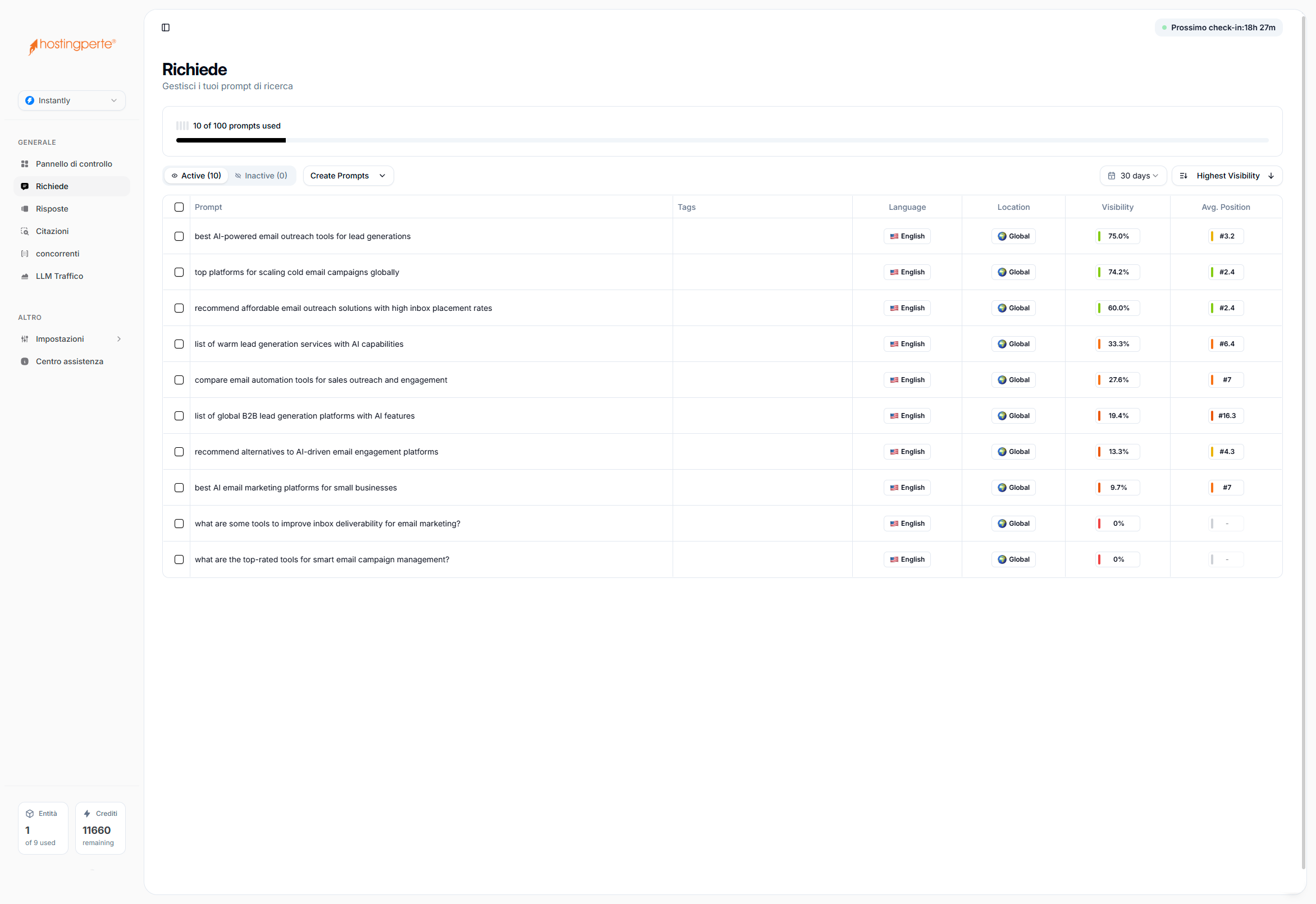This screenshot has width=1316, height=904.
Task: Click the Centro assistenza info icon
Action: coord(25,361)
